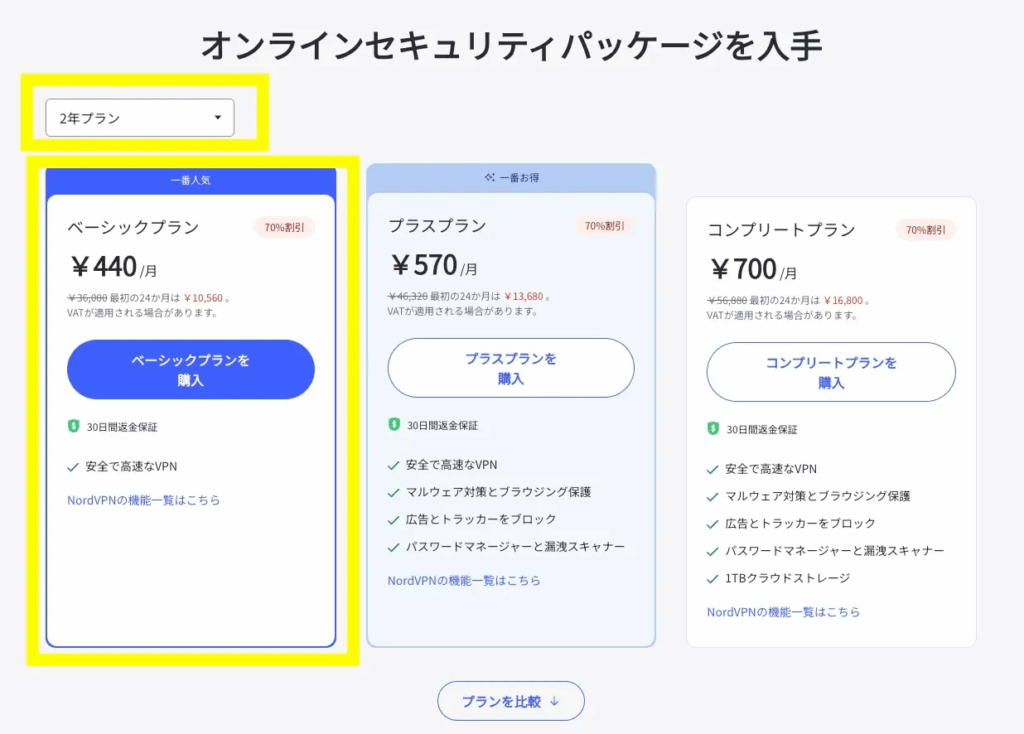1024x734 pixels.
Task: Click checkmark beside 1TBクラウドストレージ
Action: click(712, 579)
